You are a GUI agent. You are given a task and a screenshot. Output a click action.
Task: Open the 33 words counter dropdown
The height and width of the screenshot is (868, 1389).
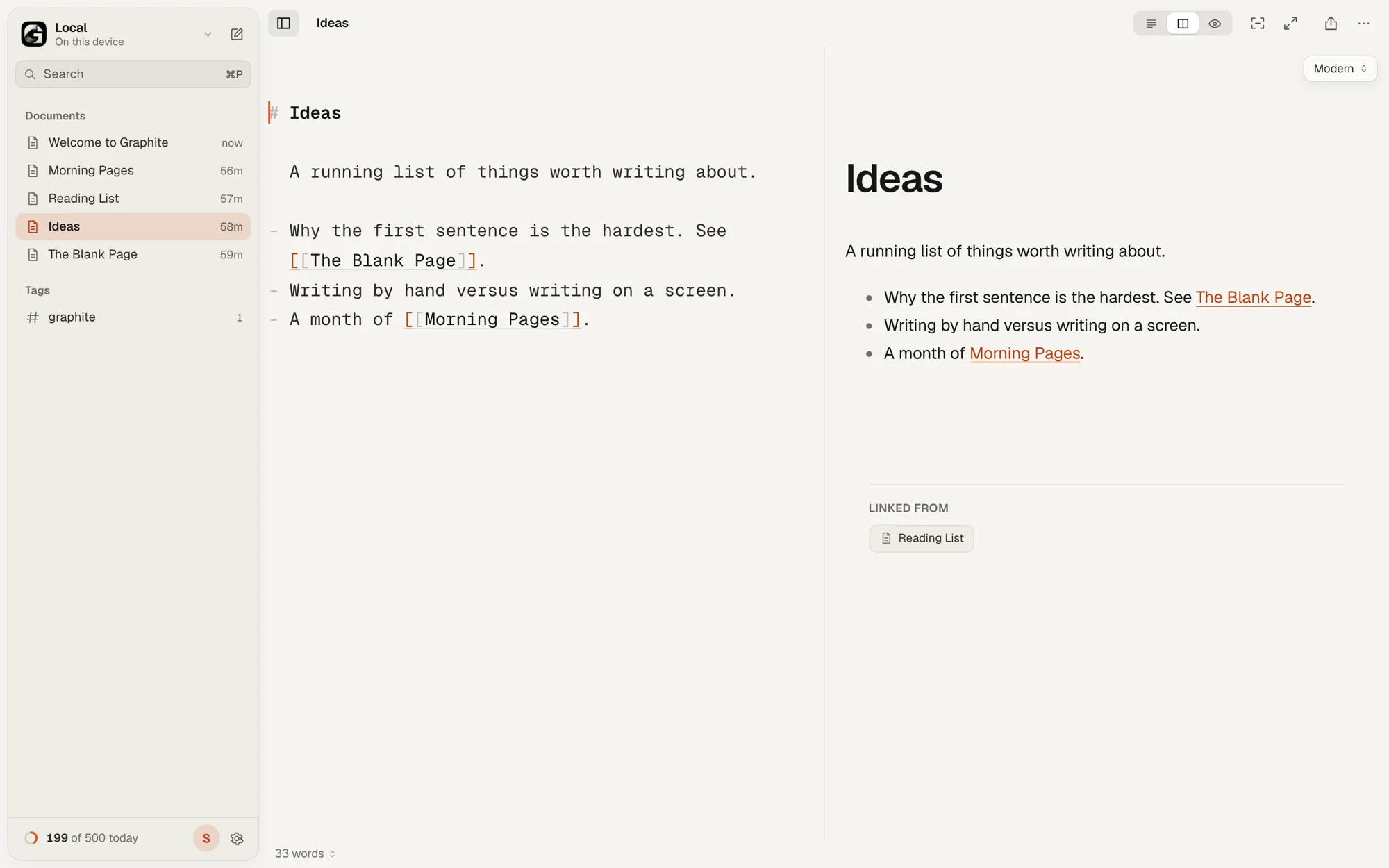305,853
